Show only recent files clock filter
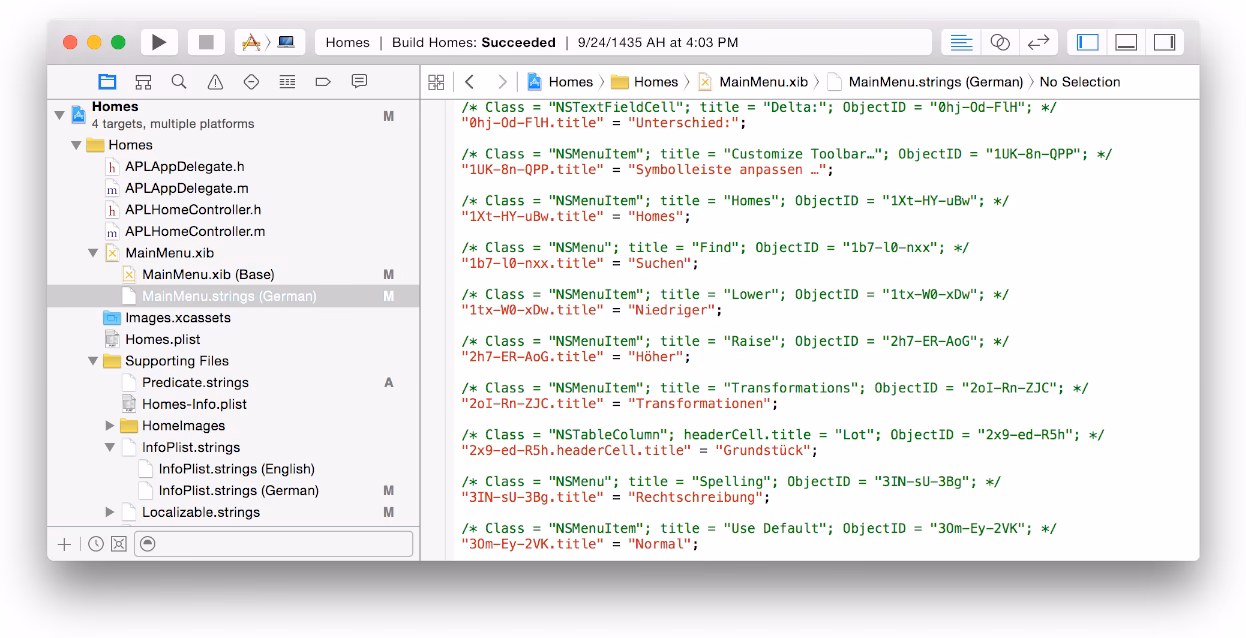 coord(96,544)
